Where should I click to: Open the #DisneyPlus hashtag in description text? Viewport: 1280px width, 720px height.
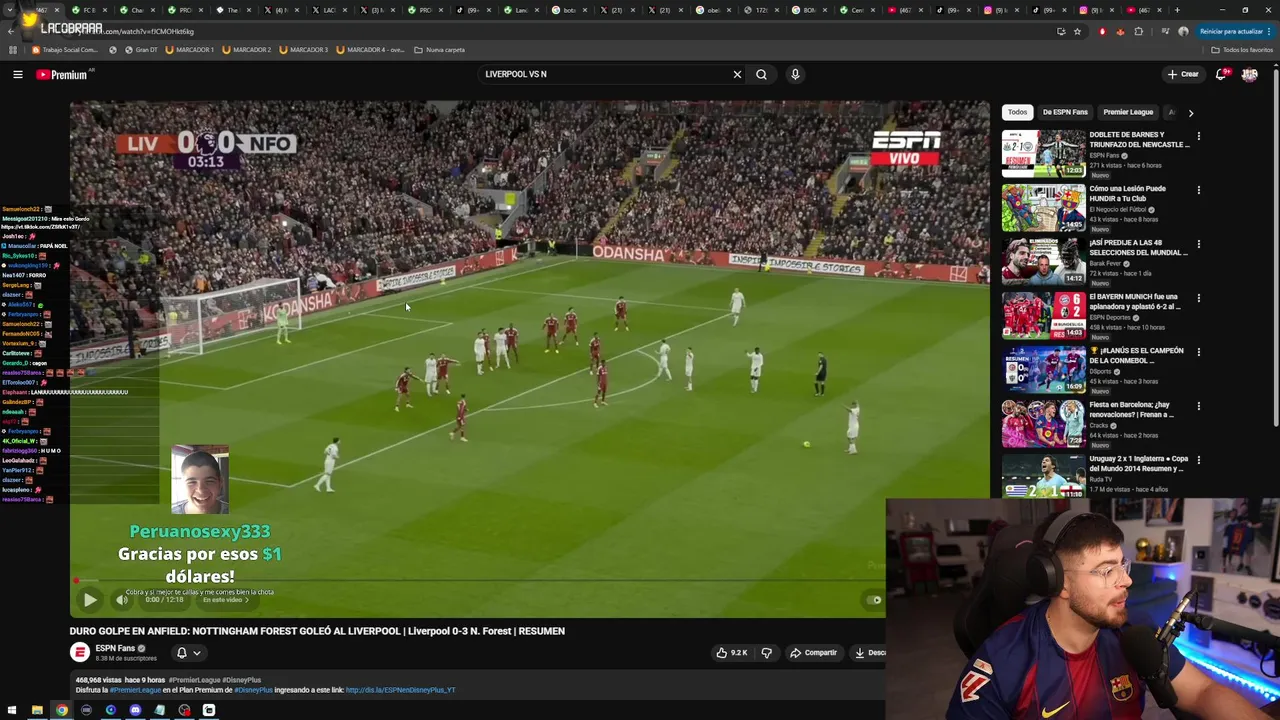tap(252, 690)
